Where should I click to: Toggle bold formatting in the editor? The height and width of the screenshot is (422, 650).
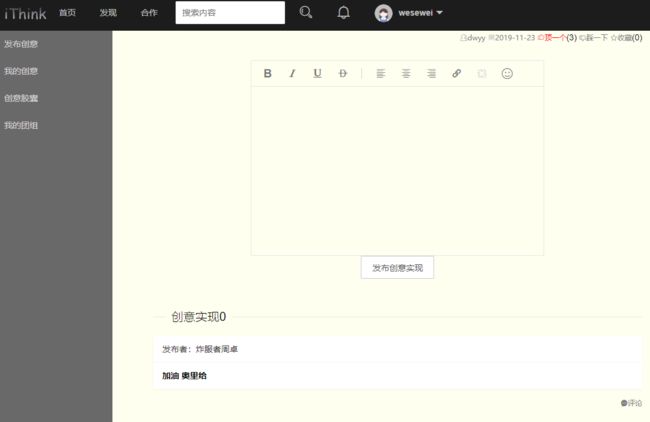click(x=267, y=73)
